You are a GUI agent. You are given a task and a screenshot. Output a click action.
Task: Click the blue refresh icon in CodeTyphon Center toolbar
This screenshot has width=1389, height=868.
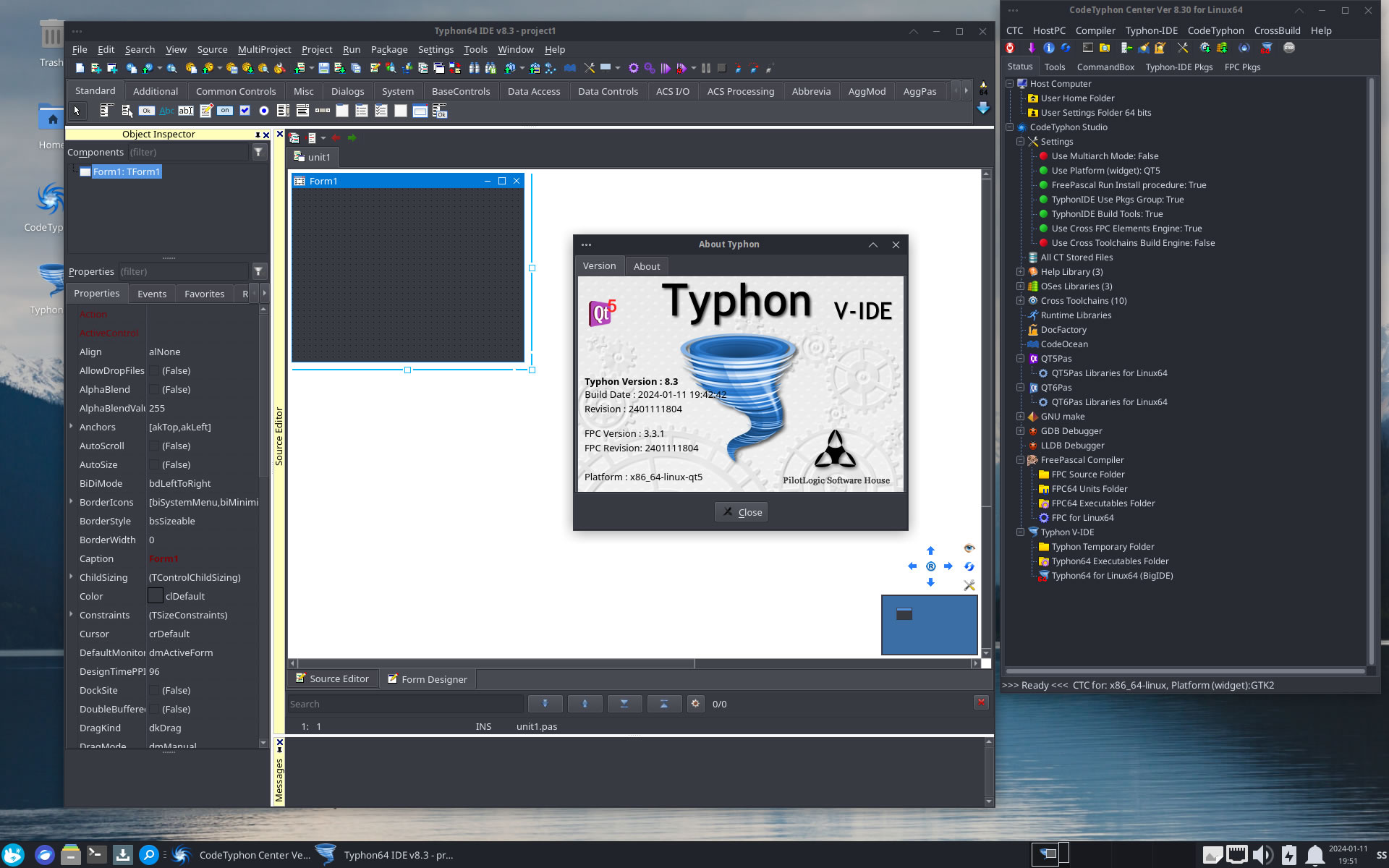click(x=1066, y=48)
